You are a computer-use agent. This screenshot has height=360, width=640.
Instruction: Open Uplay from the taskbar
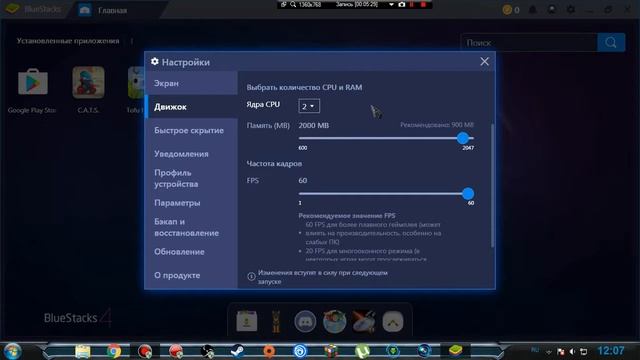(x=300, y=351)
